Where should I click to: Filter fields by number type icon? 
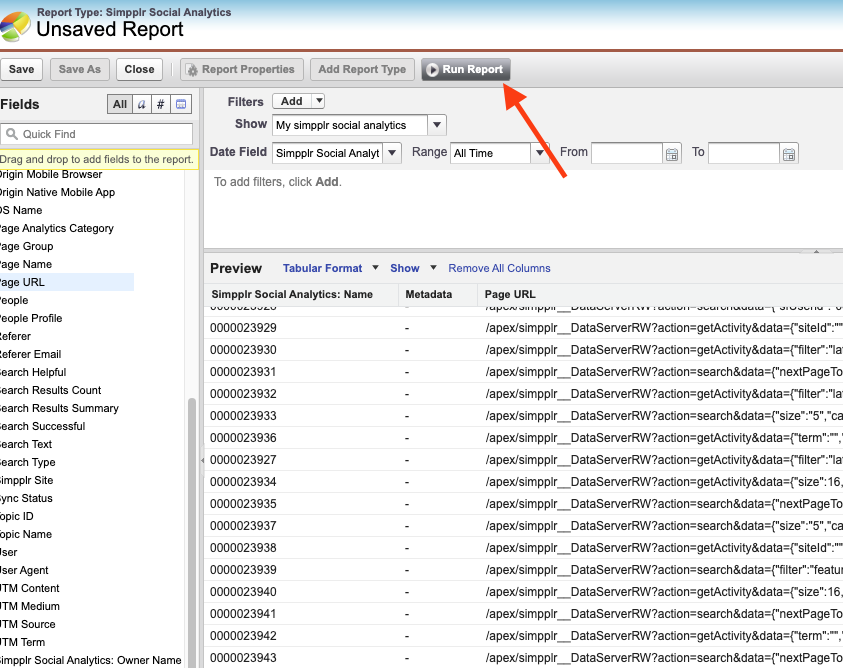pos(160,104)
